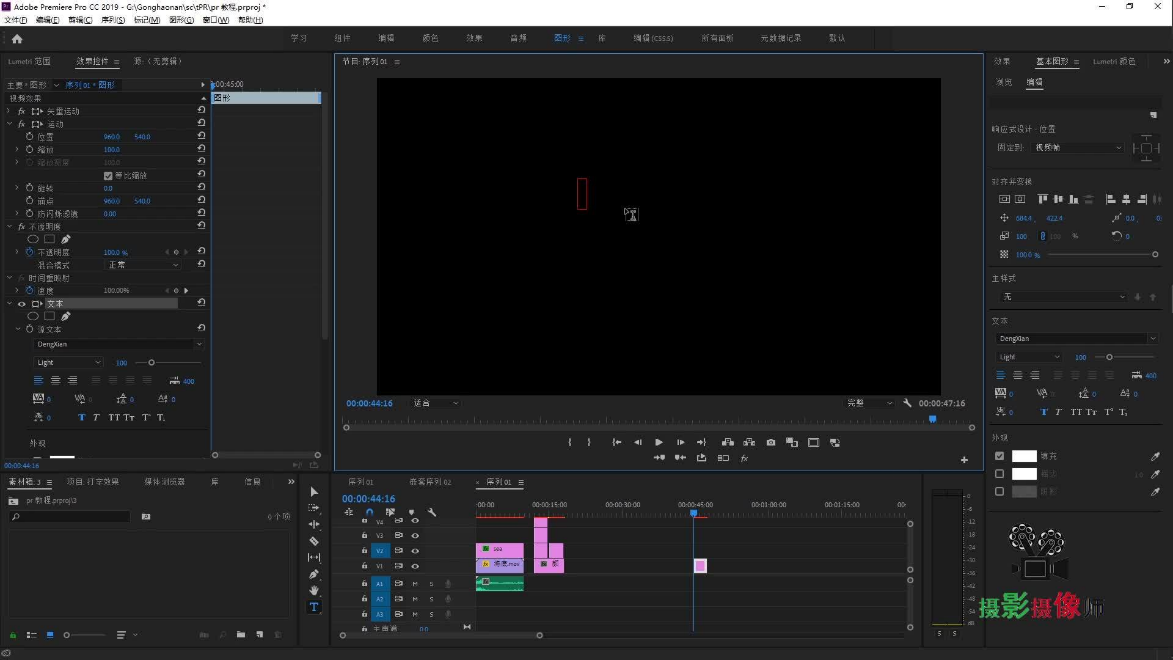Click the Play button in Program Monitor
The image size is (1173, 660).
click(x=659, y=442)
